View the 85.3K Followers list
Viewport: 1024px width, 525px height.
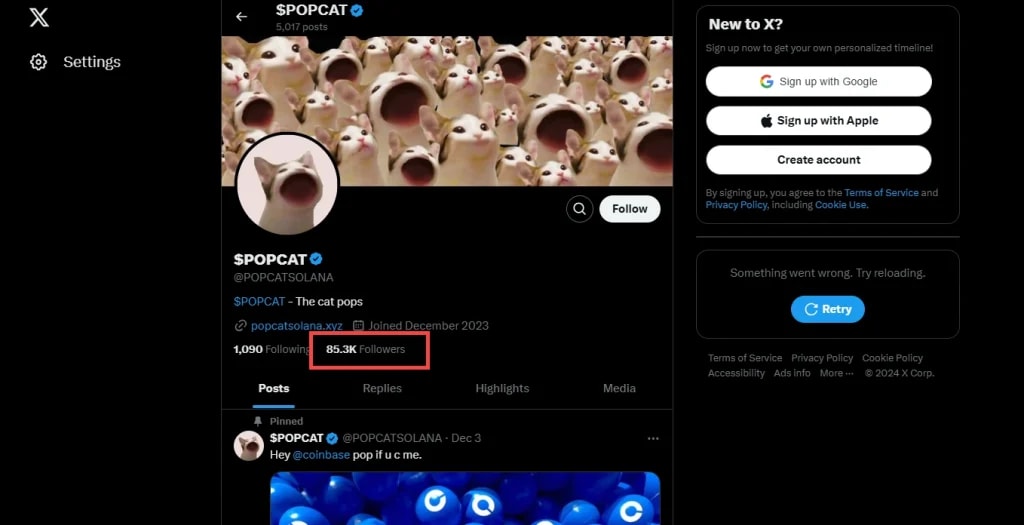tap(366, 349)
